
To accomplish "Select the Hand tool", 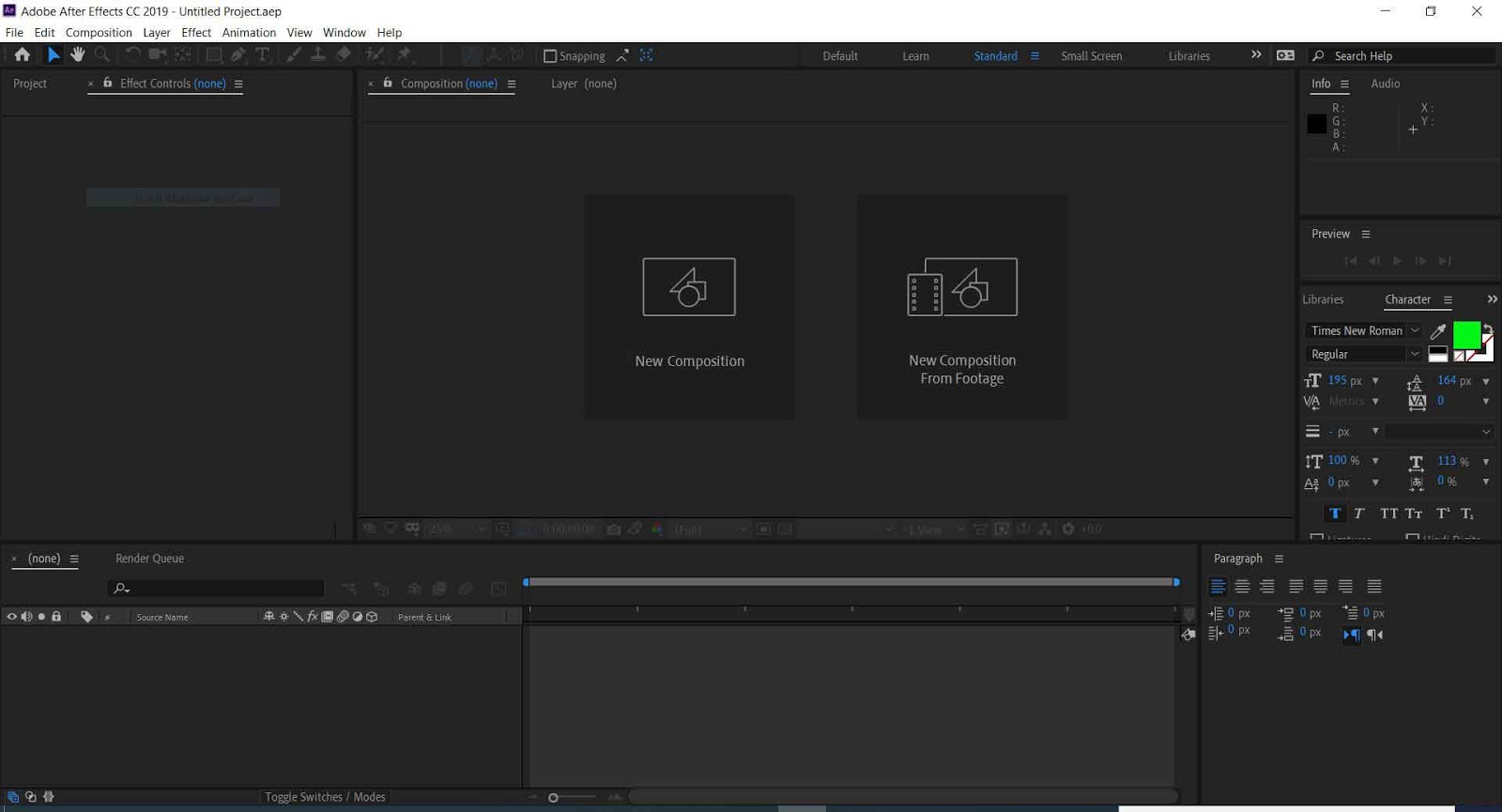I will click(78, 55).
